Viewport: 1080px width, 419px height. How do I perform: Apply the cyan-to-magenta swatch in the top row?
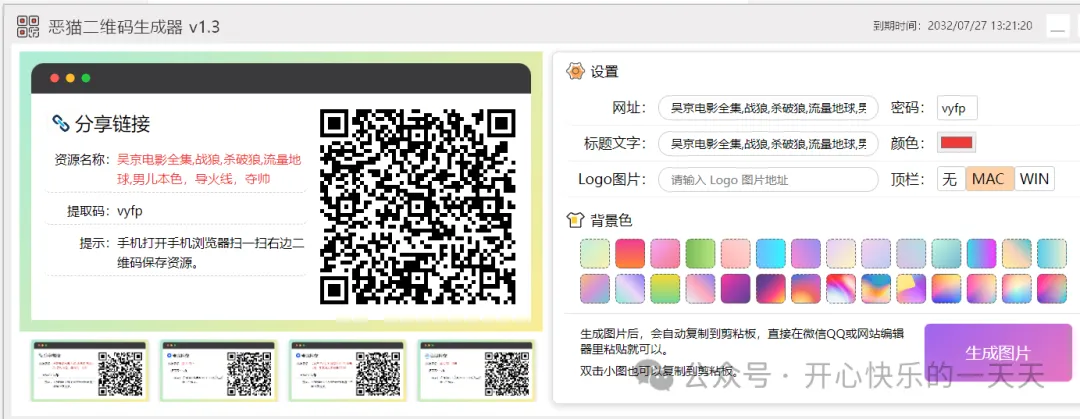982,253
